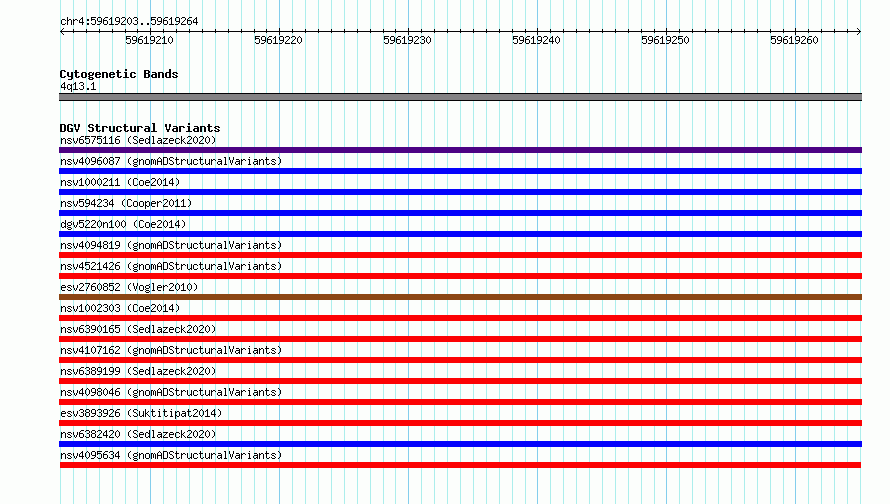Click the nsv4095634 (gnomADStructuralVariants) label

pos(171,455)
